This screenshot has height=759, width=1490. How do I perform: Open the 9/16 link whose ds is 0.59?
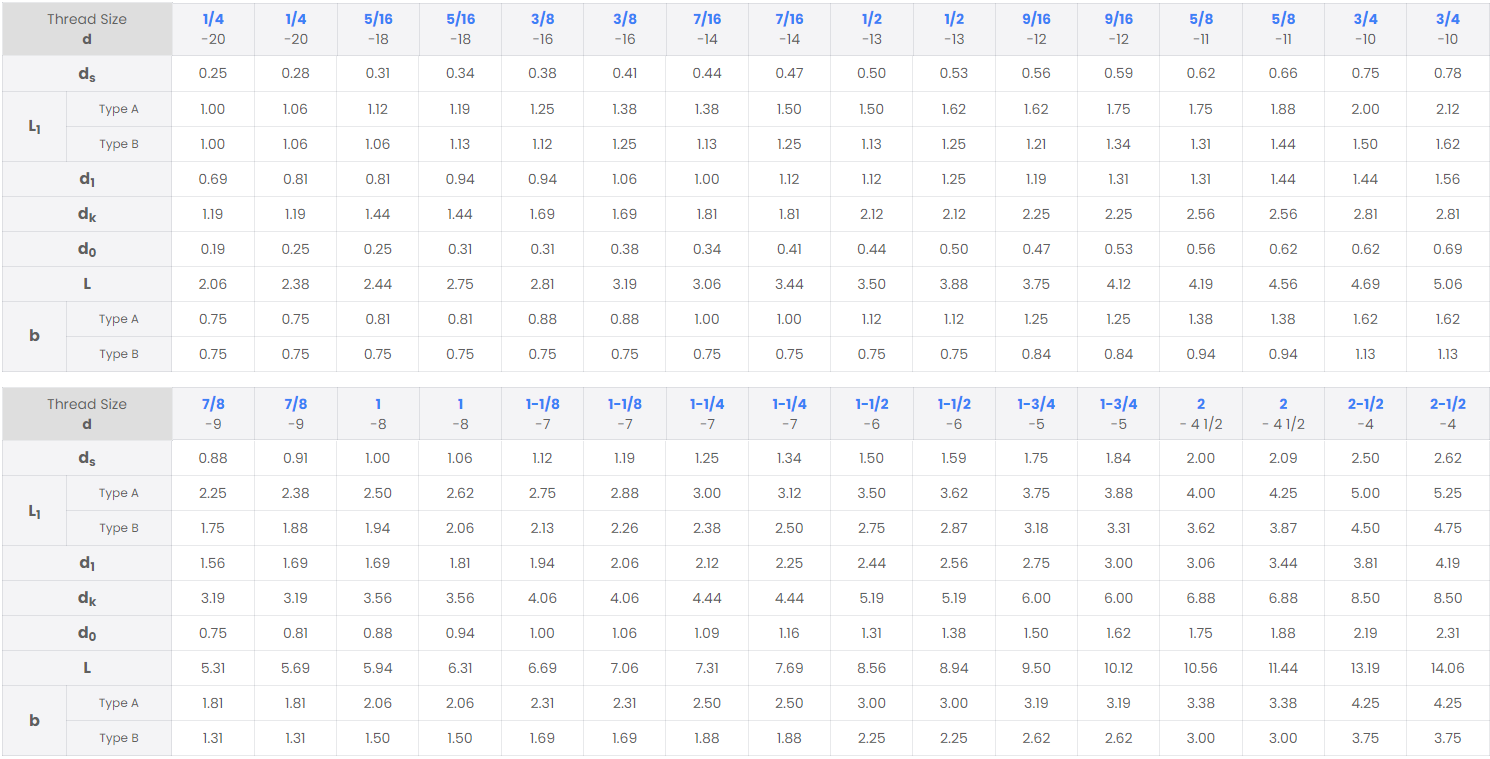coord(1118,19)
